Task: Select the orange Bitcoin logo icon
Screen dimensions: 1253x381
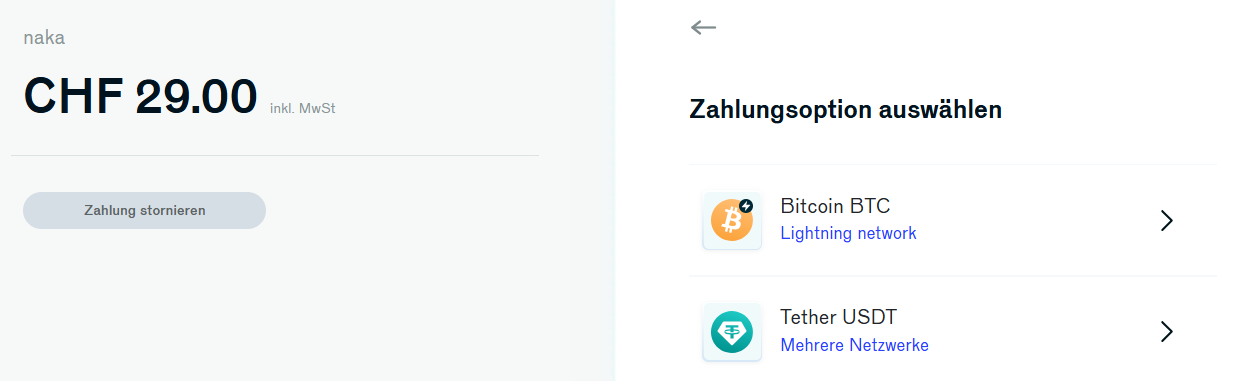Action: 731,221
